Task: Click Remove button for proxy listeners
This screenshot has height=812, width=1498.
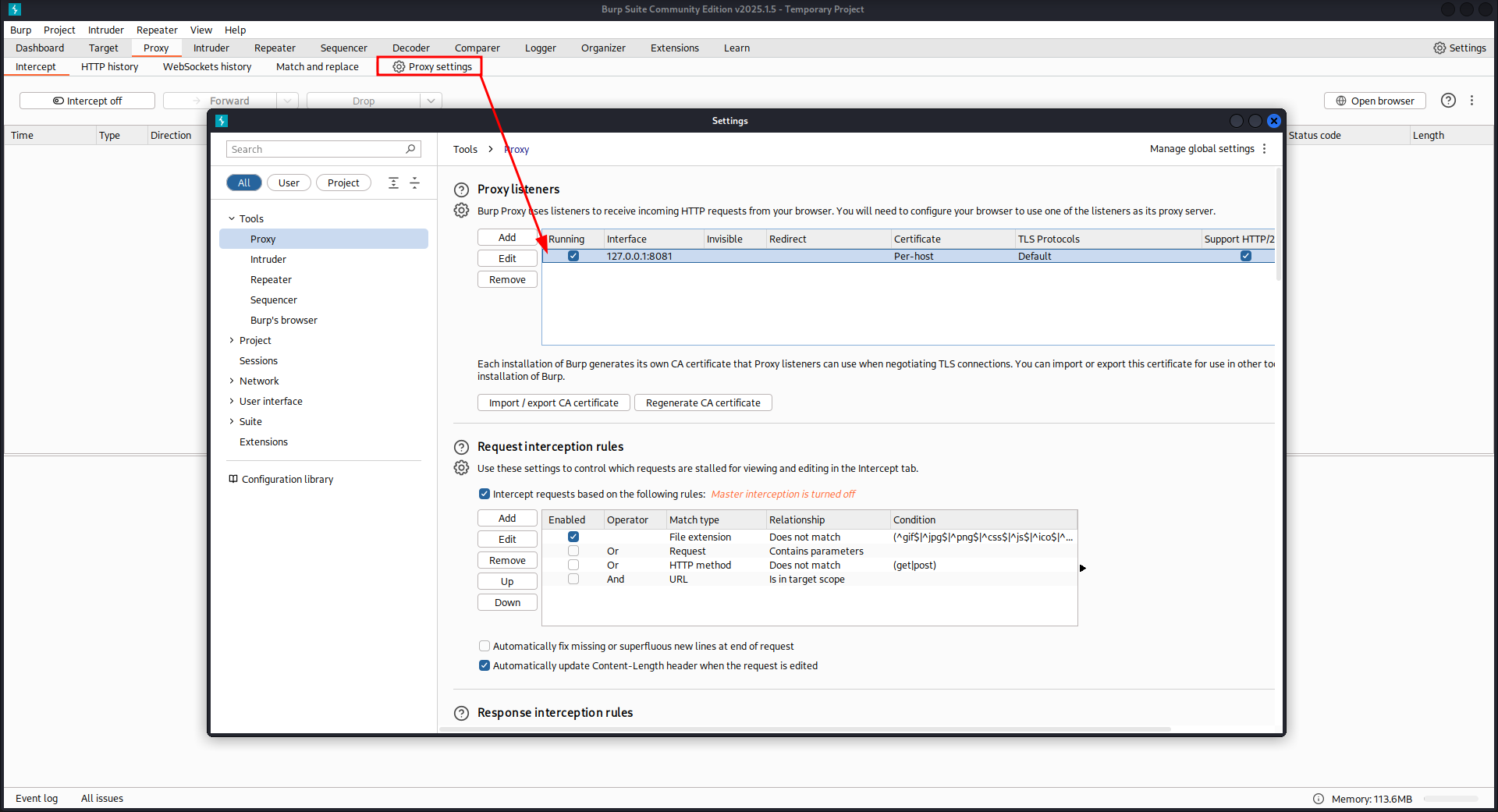Action: click(x=507, y=279)
